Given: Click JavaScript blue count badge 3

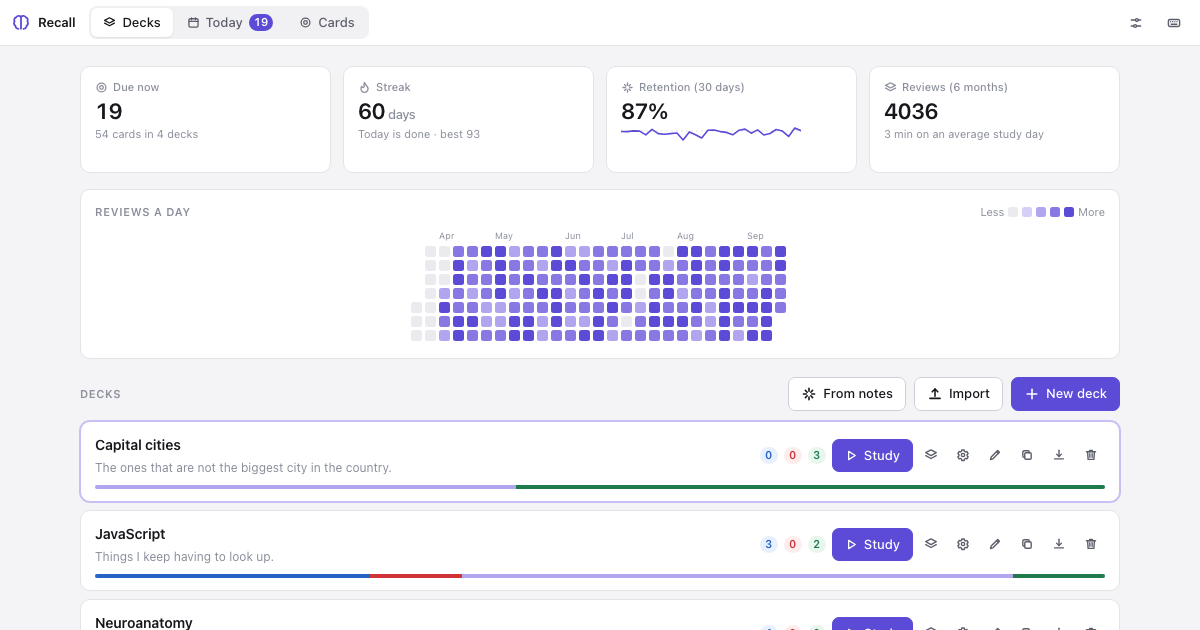Looking at the screenshot, I should click(x=769, y=544).
